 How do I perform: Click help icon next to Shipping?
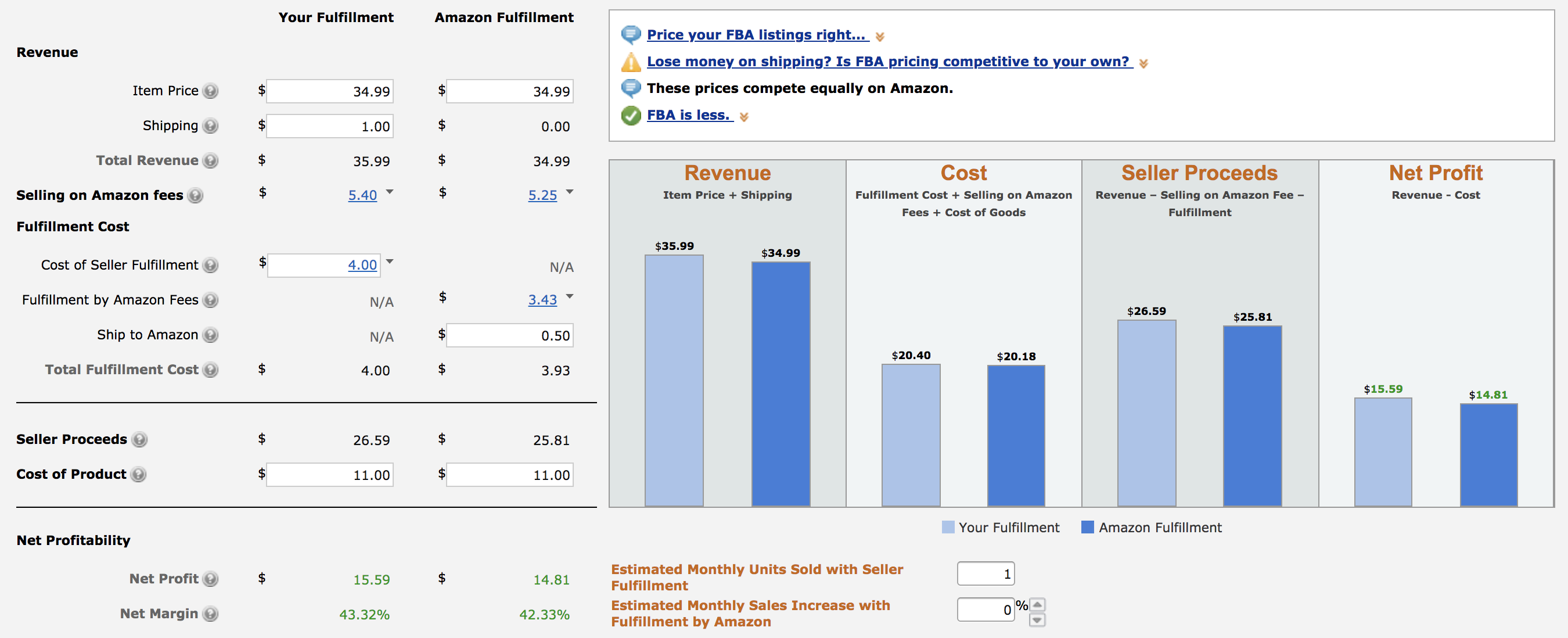pos(210,126)
